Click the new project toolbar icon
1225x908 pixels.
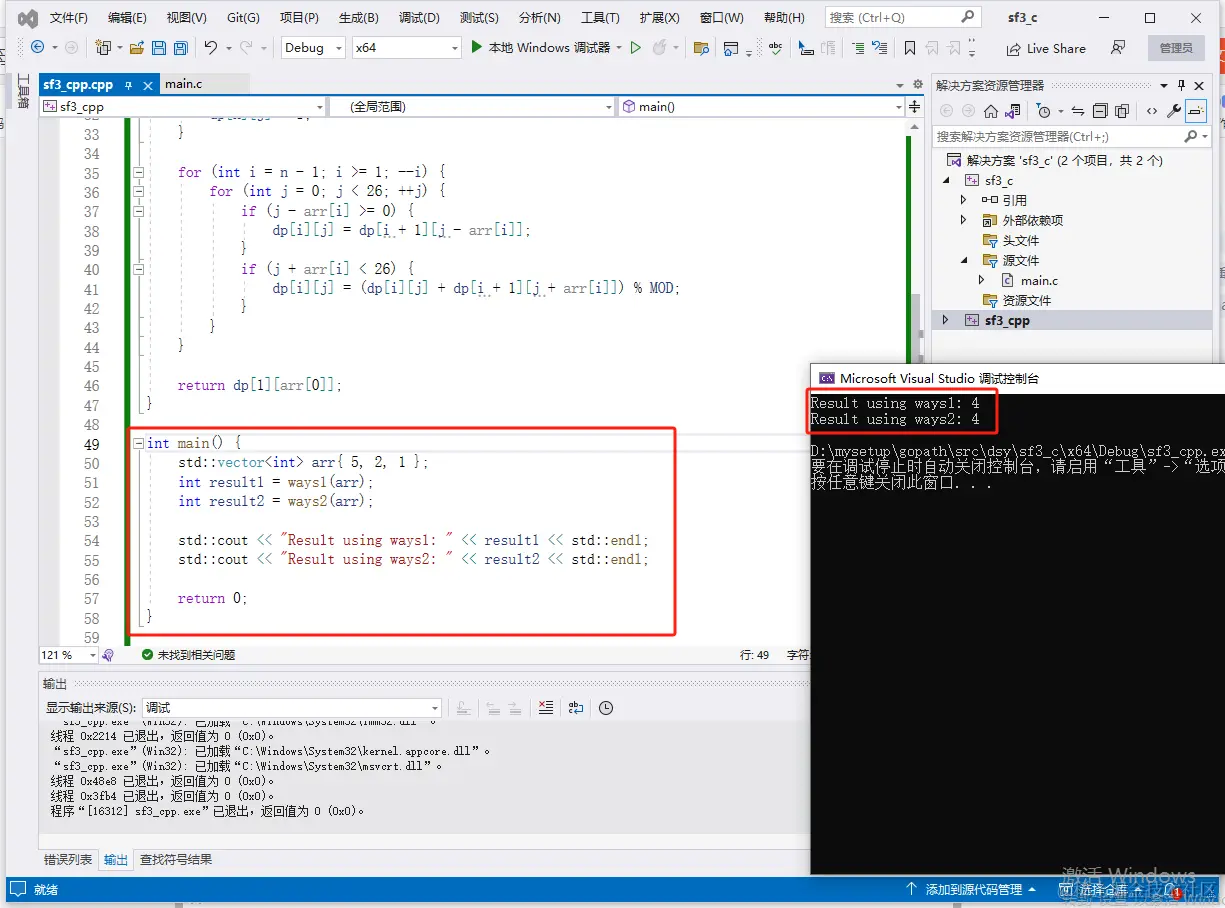coord(102,47)
